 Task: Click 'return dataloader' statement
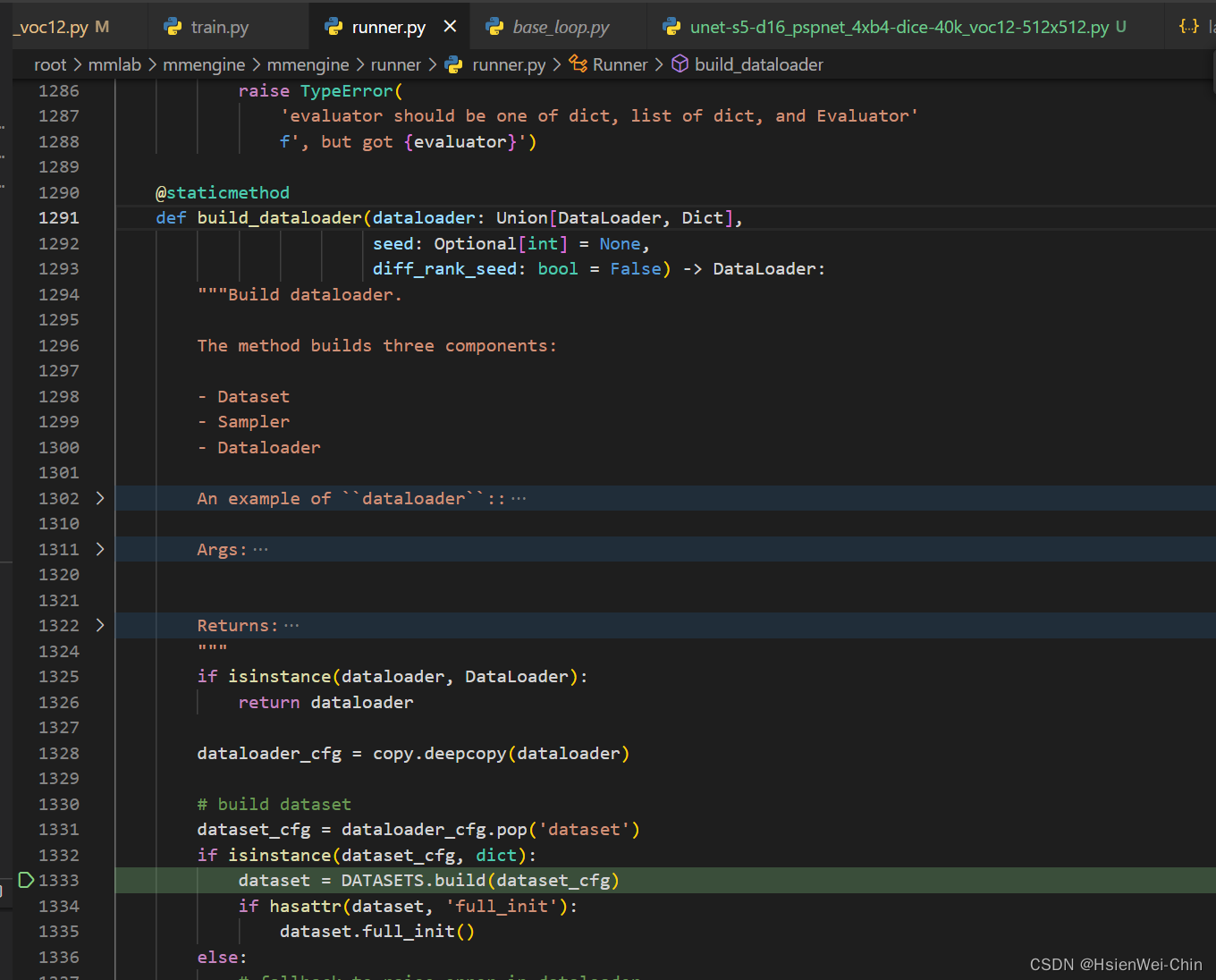click(x=325, y=702)
